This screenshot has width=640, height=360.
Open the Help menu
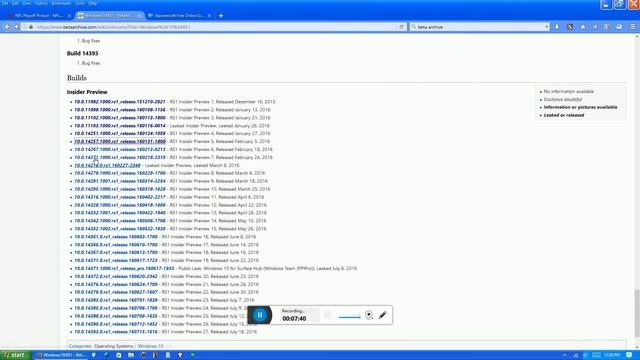click(x=93, y=3)
